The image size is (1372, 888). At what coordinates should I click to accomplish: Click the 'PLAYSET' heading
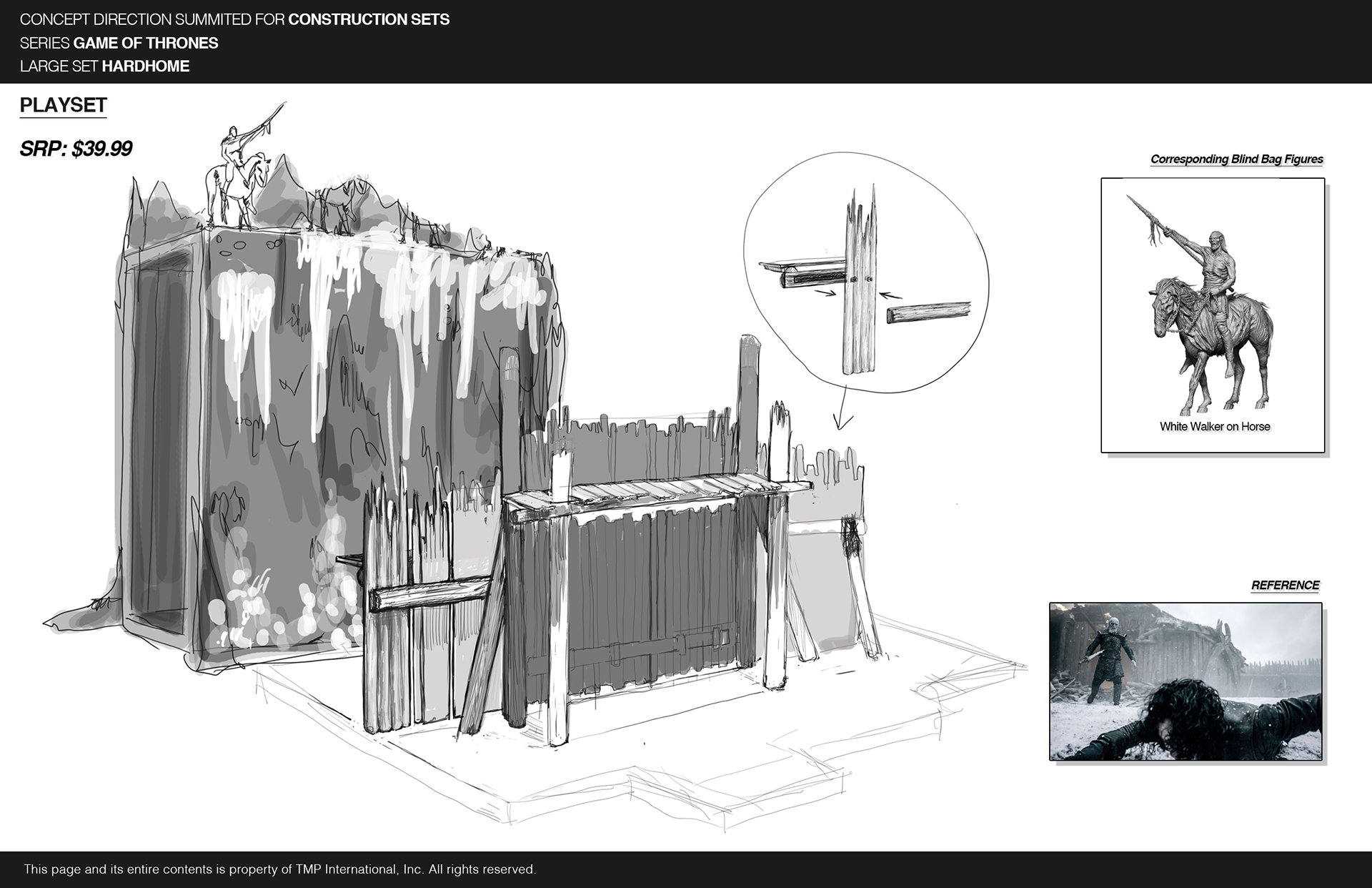[64, 105]
